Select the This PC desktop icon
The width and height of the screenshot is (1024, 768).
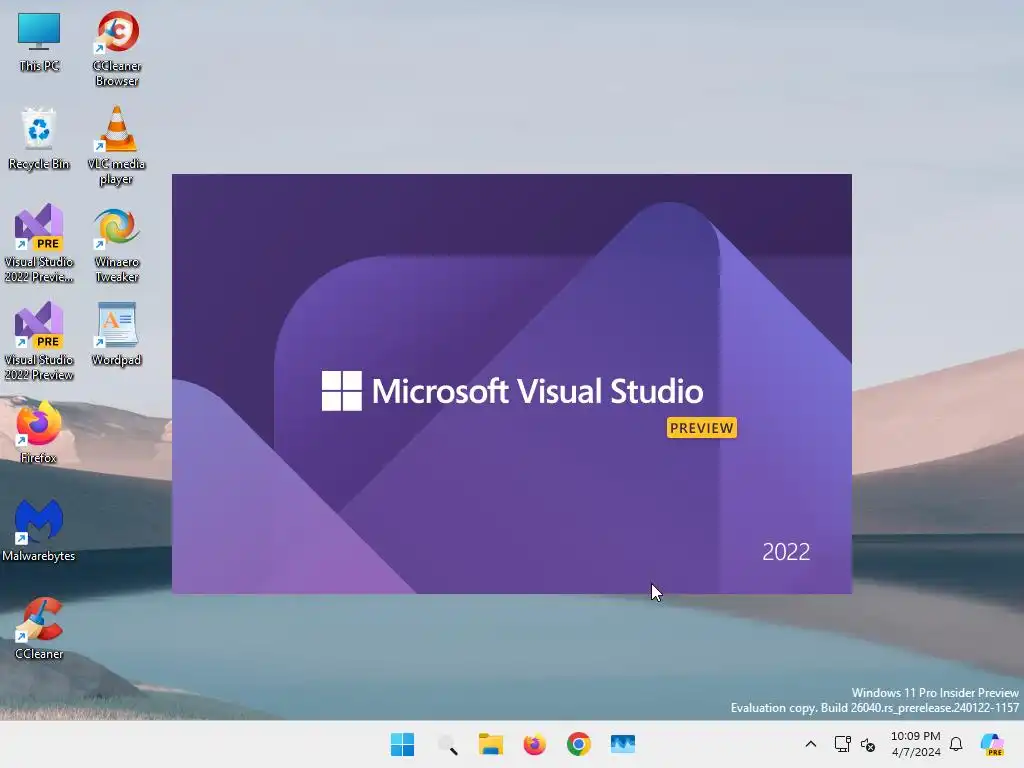pyautogui.click(x=39, y=42)
